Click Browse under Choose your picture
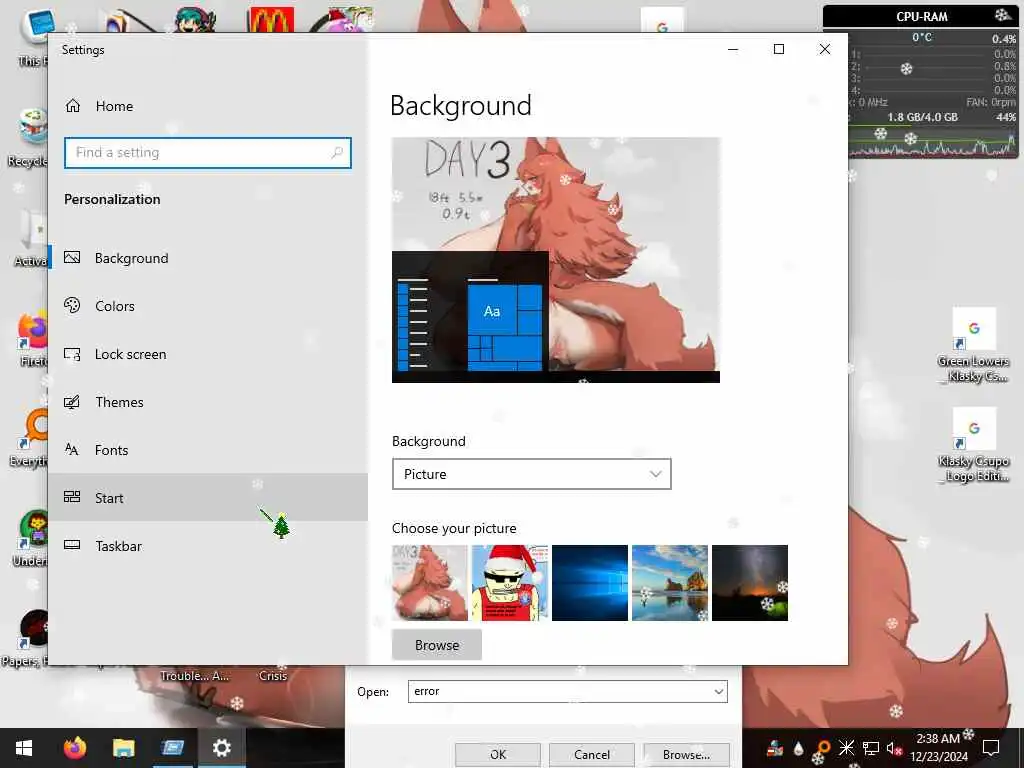The width and height of the screenshot is (1024, 768). 437,645
